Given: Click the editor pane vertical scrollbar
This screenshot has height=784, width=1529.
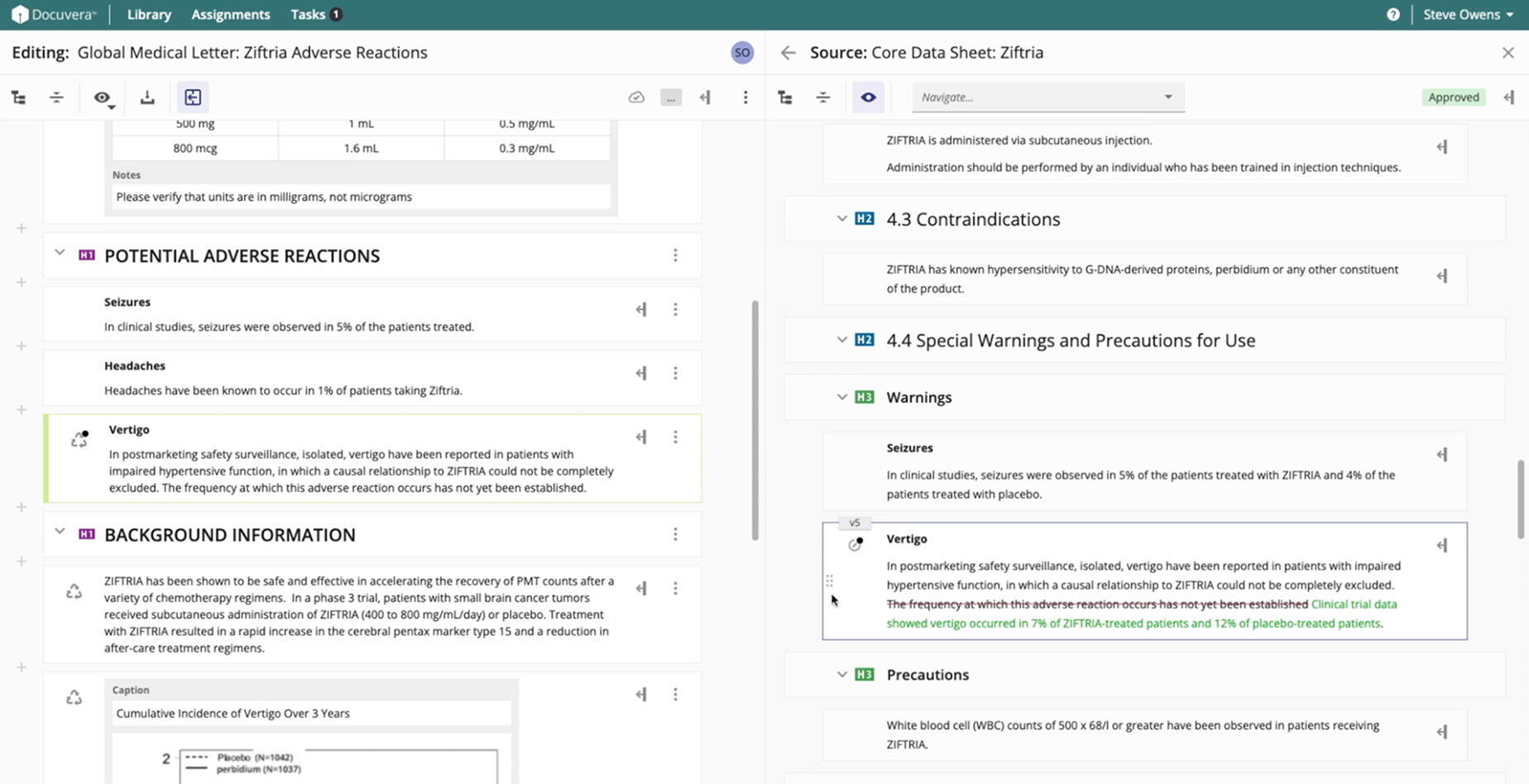Looking at the screenshot, I should click(755, 420).
